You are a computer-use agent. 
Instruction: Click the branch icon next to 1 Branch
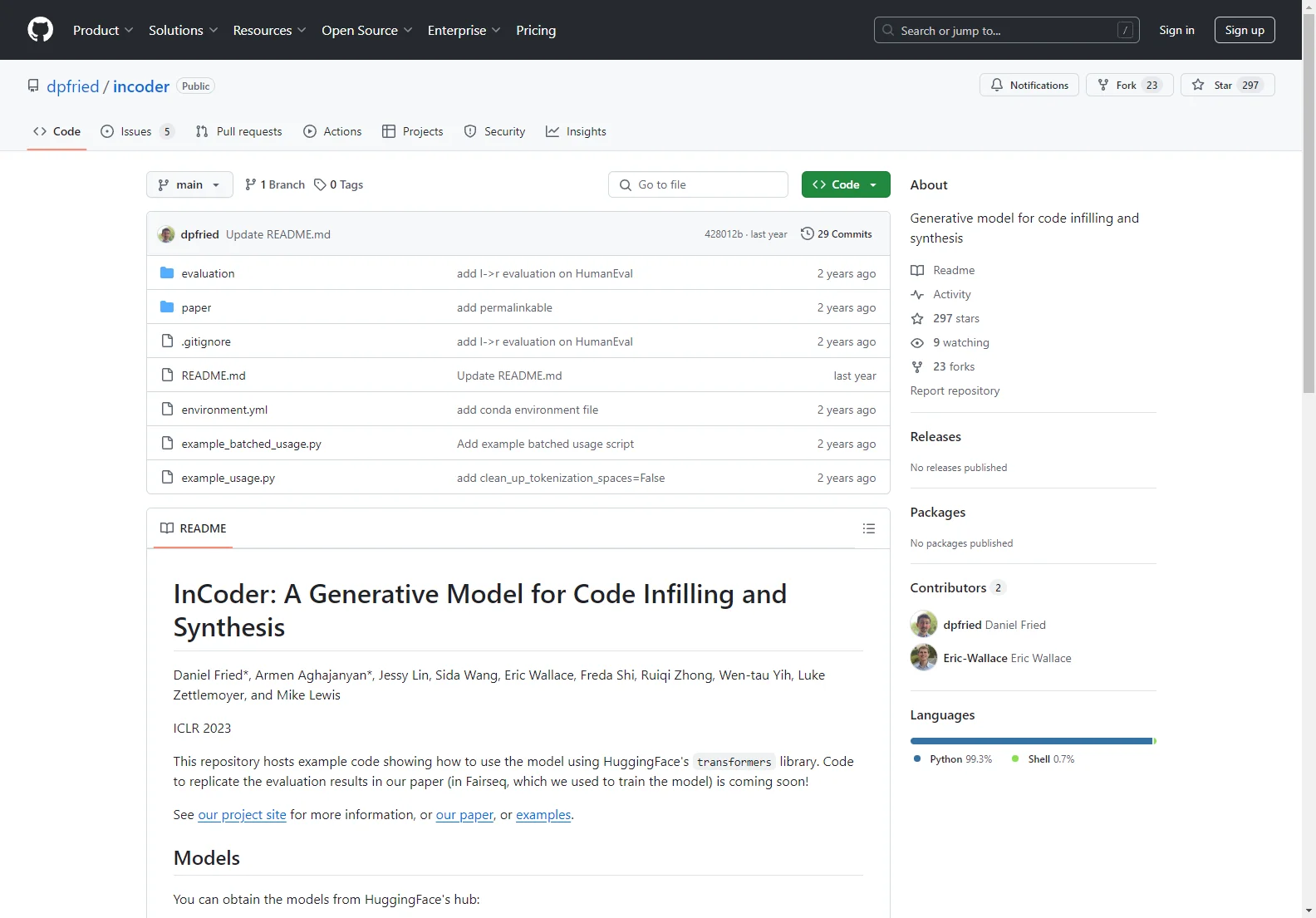tap(251, 184)
